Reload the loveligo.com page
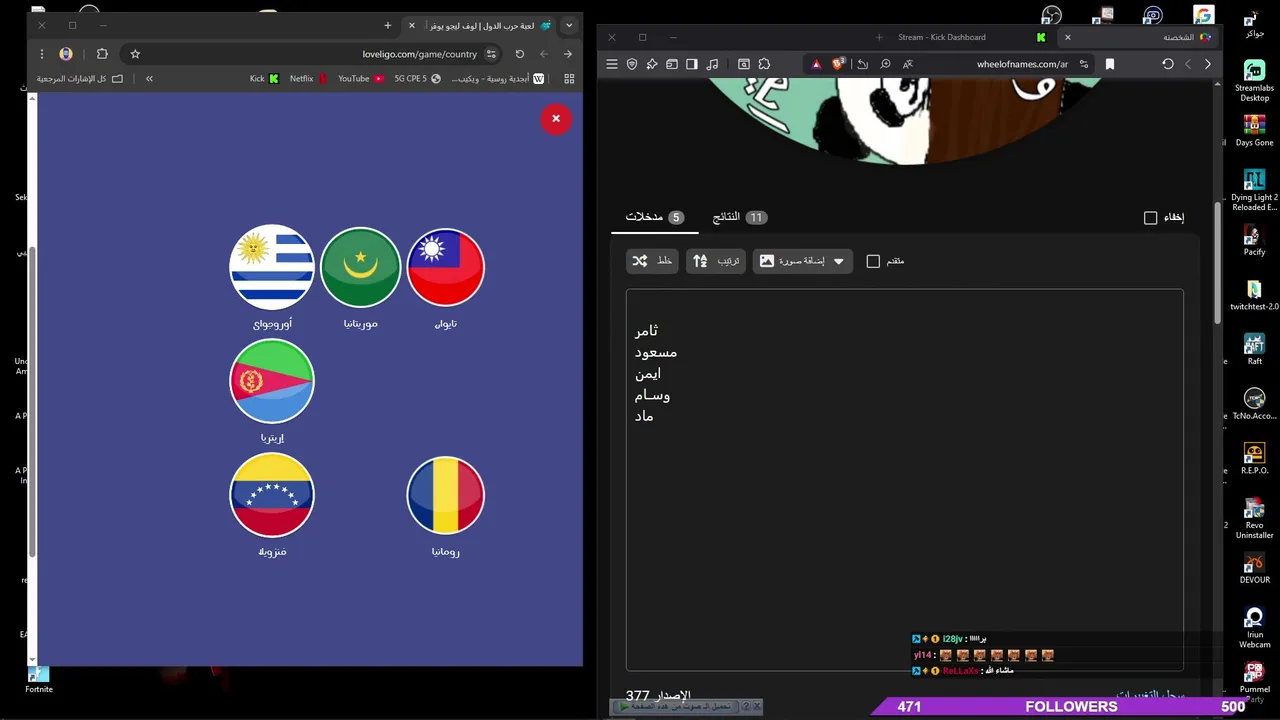The height and width of the screenshot is (720, 1280). tap(519, 54)
